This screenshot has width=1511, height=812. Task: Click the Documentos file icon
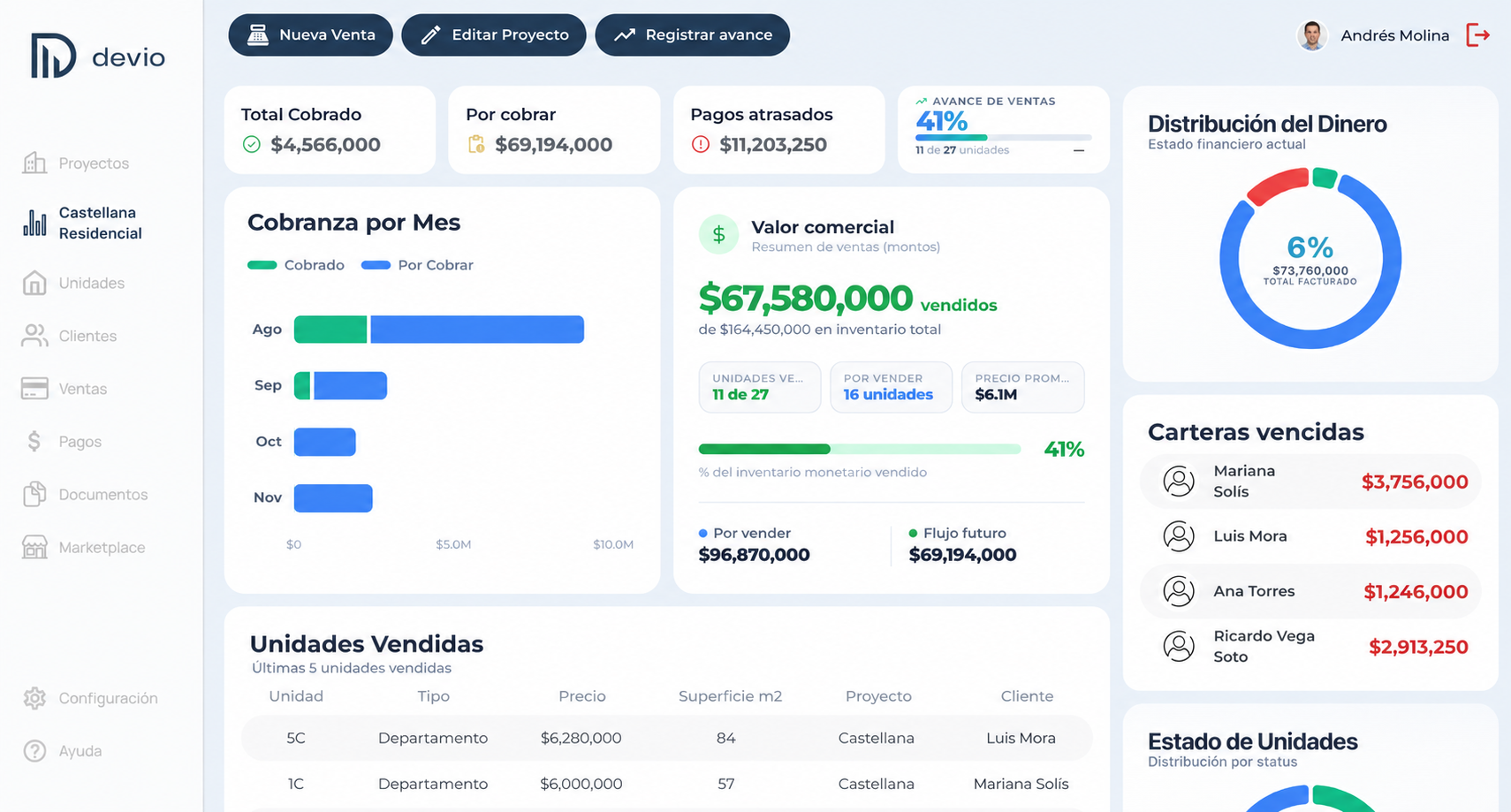[34, 494]
